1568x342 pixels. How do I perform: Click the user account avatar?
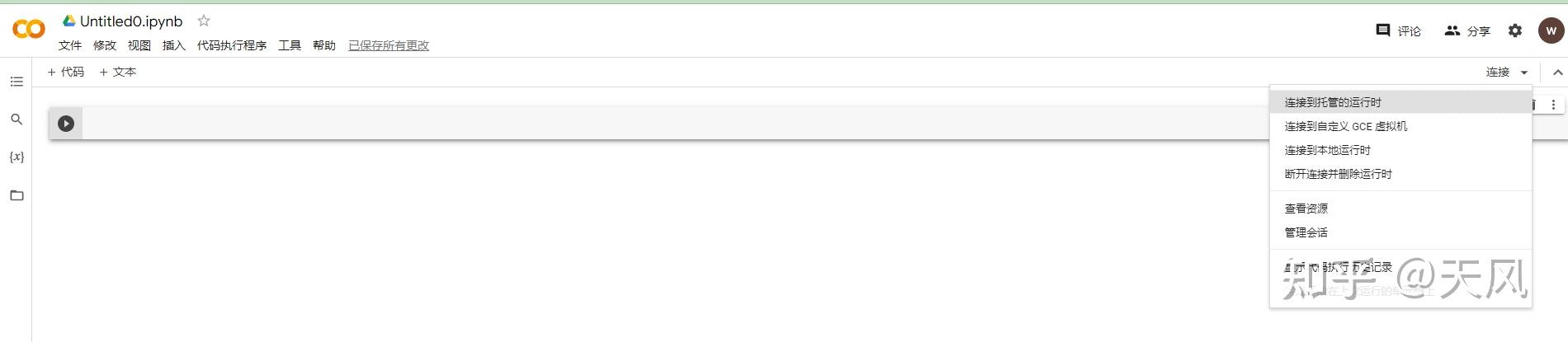tap(1551, 30)
